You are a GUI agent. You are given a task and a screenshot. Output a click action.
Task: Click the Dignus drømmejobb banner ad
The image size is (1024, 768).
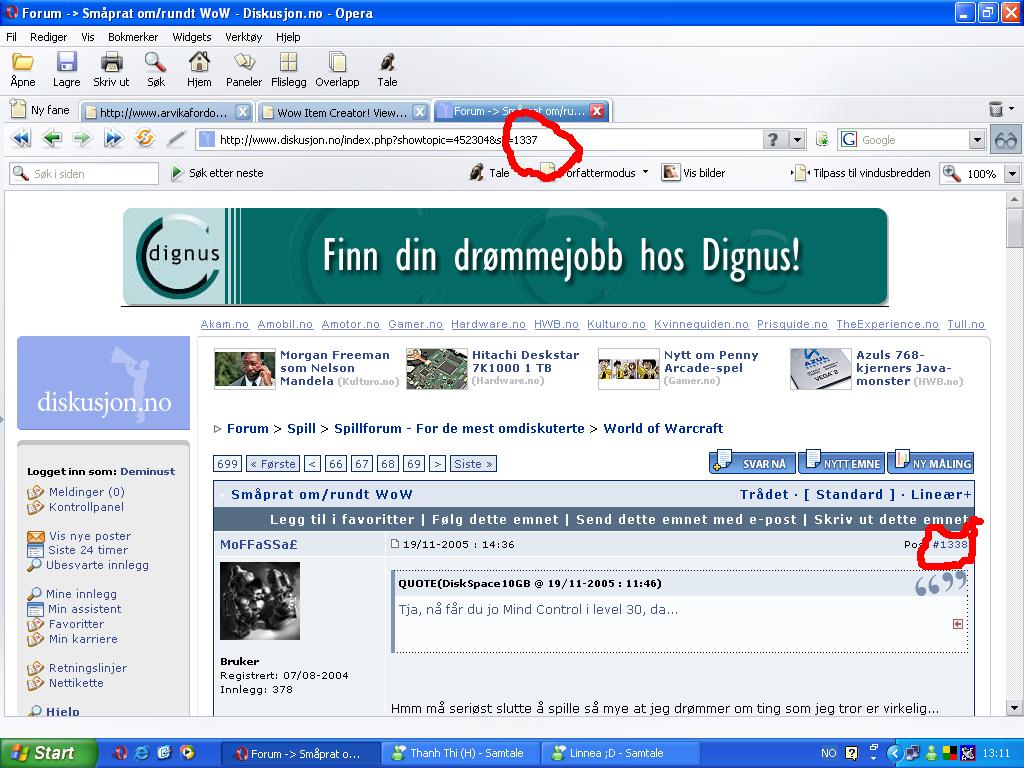click(505, 256)
